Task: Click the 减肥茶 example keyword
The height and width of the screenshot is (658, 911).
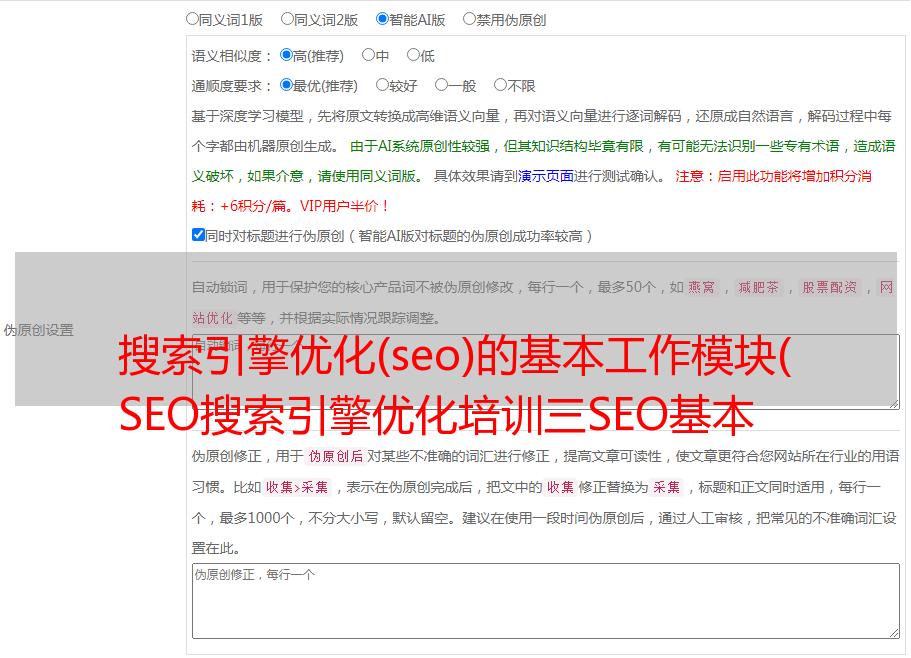Action: click(758, 287)
